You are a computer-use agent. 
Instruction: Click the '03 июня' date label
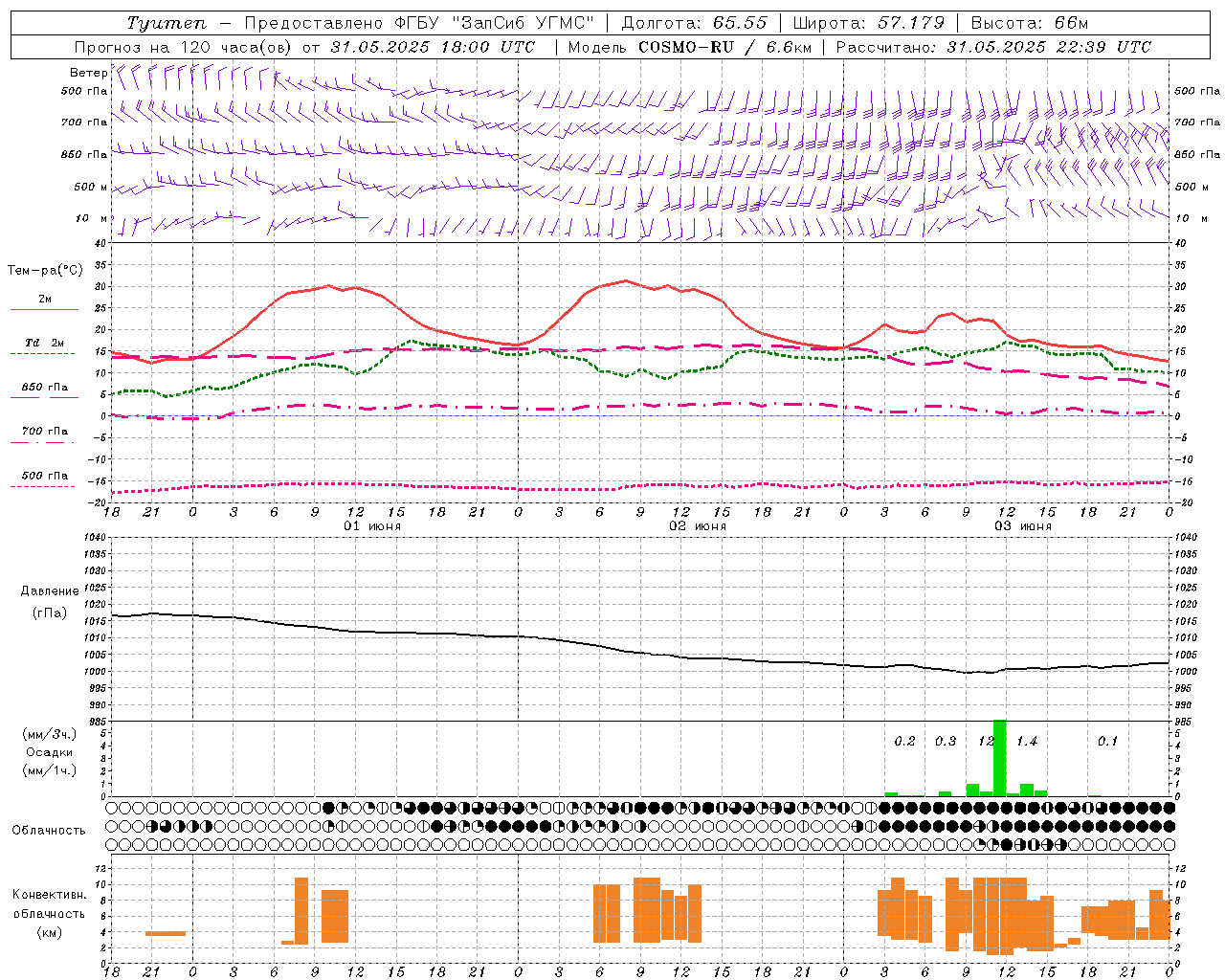coord(1023,526)
